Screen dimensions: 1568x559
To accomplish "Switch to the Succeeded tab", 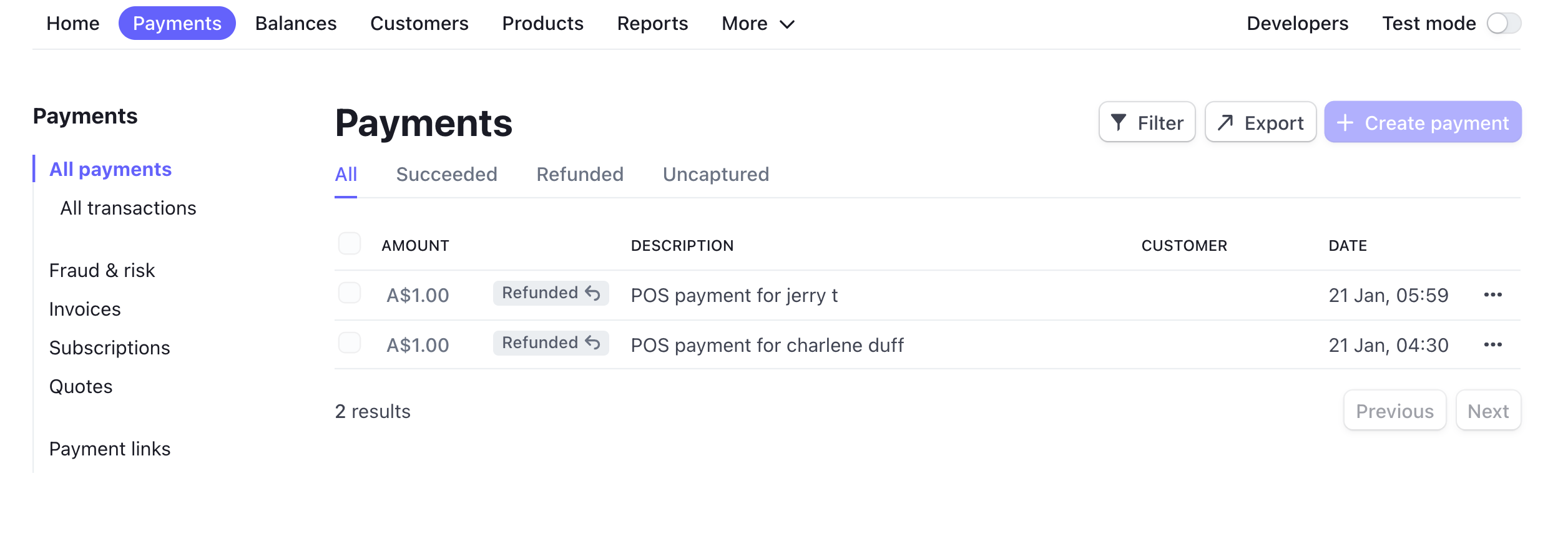I will coord(446,174).
